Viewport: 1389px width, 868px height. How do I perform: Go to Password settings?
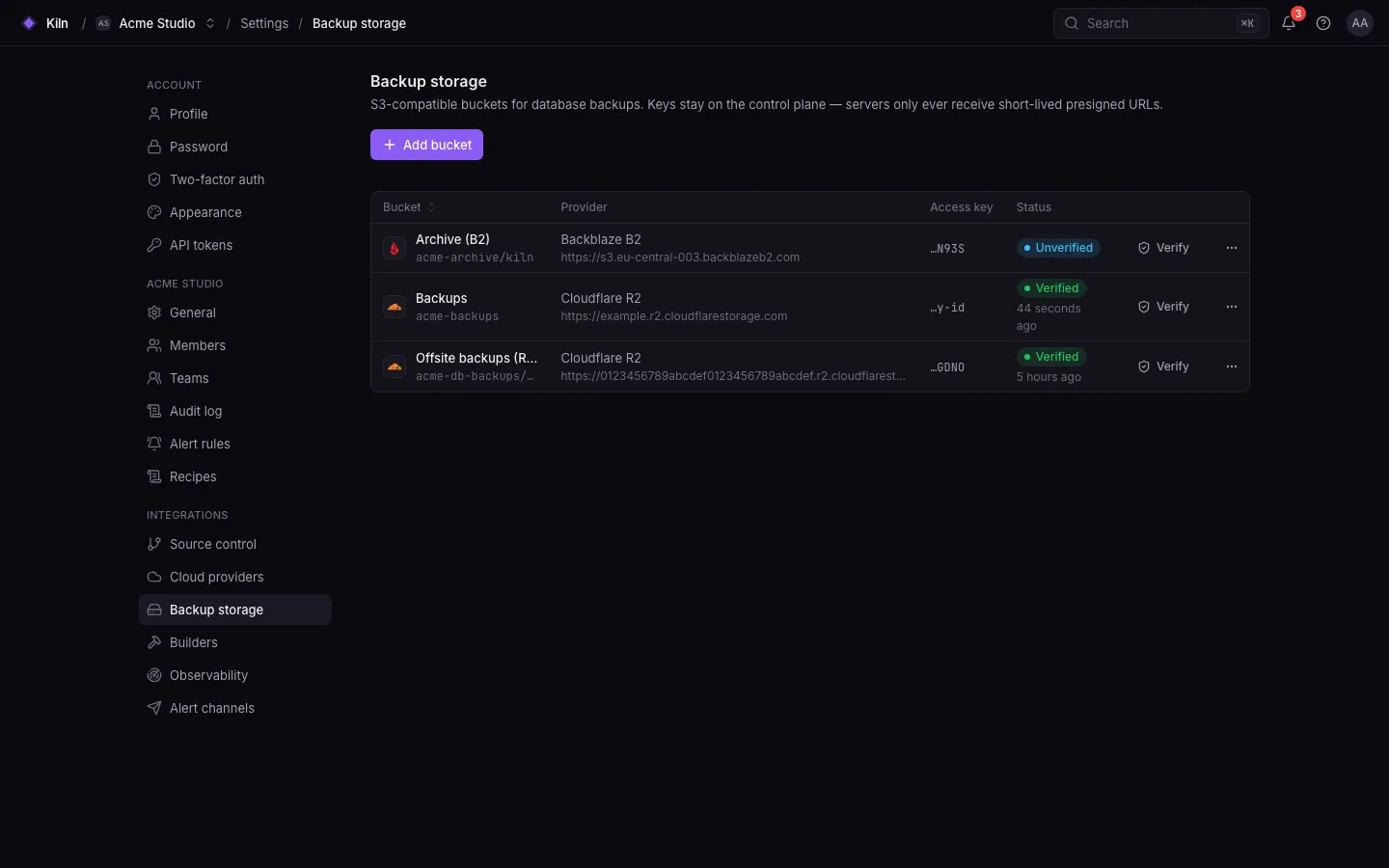coord(235,147)
